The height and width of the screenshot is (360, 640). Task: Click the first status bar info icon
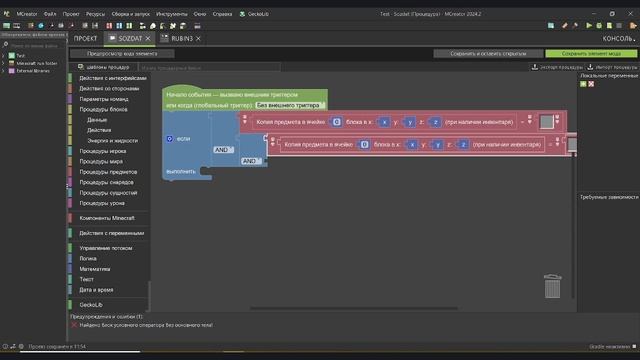[x=5, y=346]
